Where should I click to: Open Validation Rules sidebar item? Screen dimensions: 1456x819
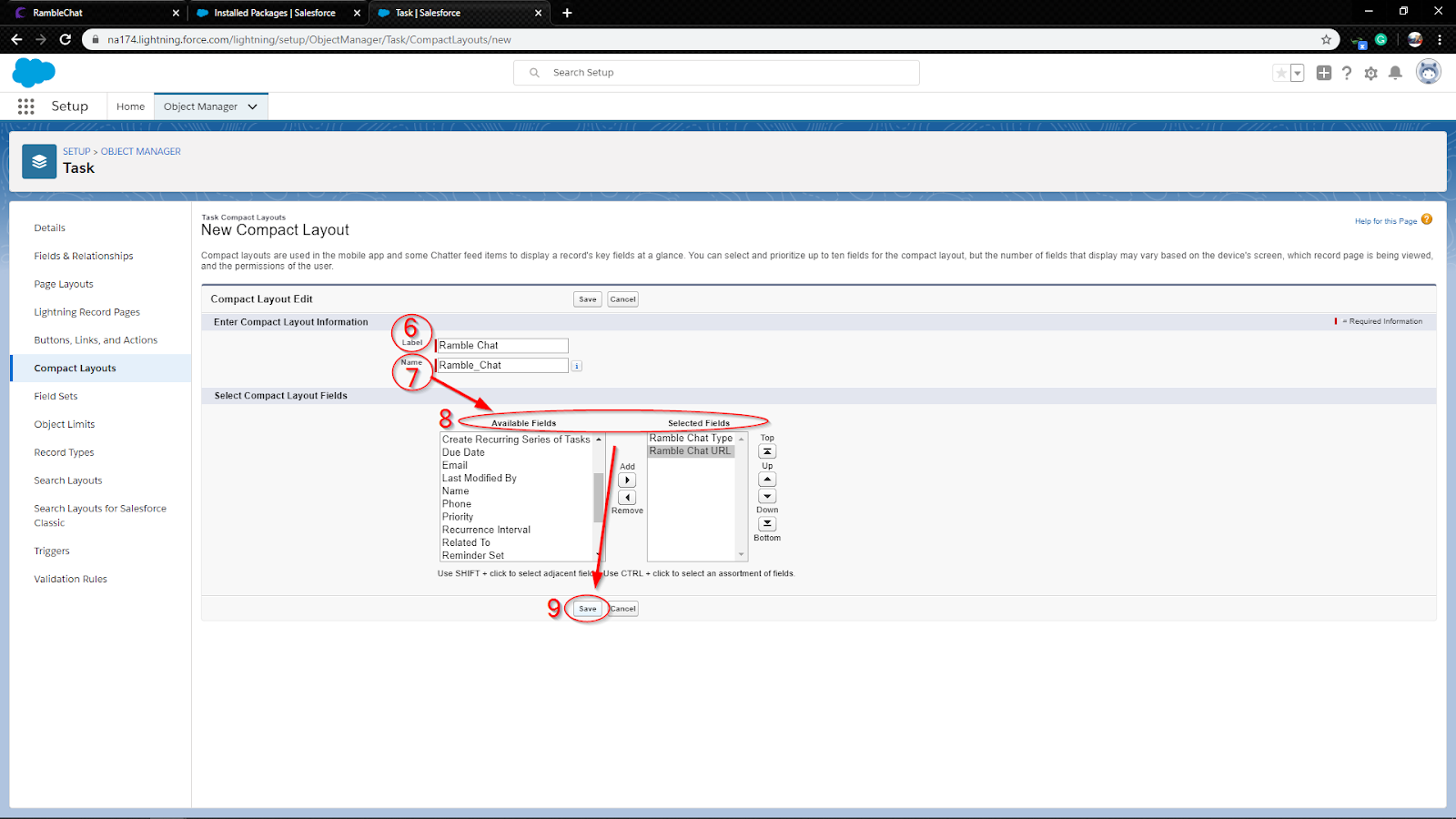70,580
